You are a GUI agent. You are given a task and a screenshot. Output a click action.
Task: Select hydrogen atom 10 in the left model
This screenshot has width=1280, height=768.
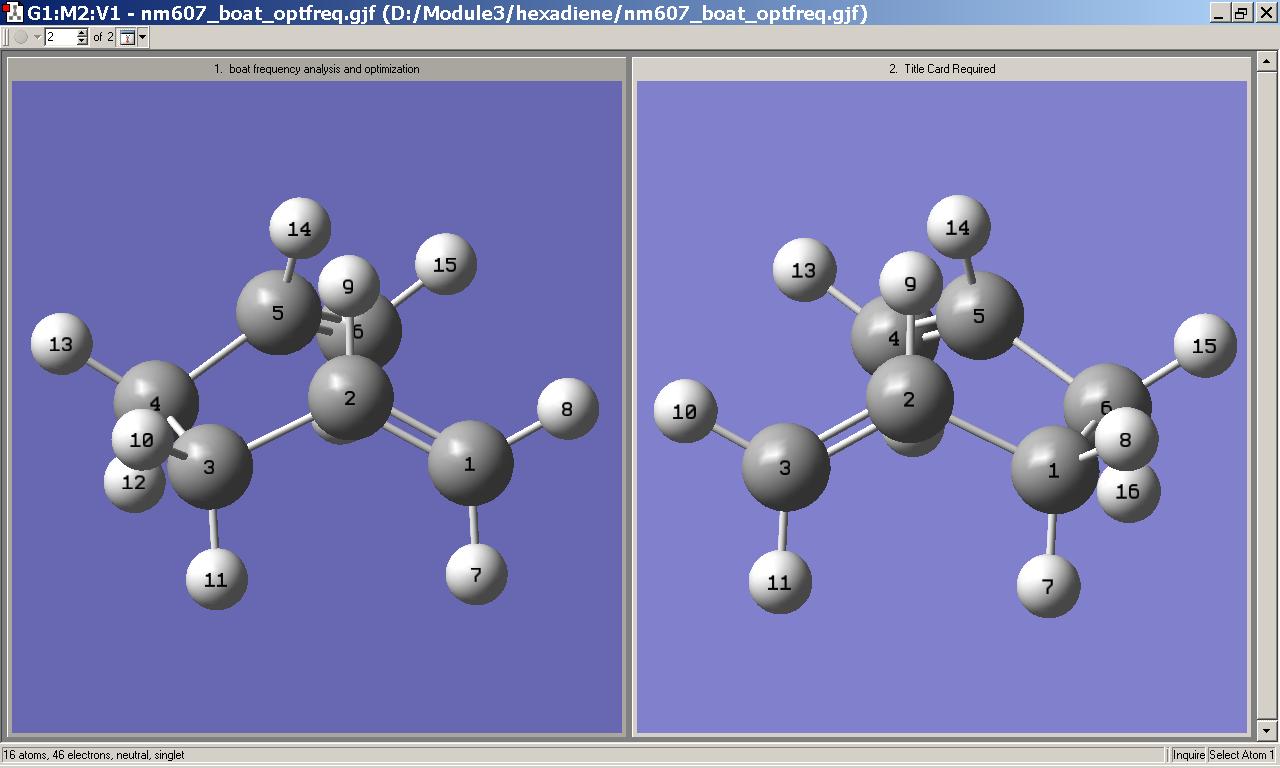[142, 440]
